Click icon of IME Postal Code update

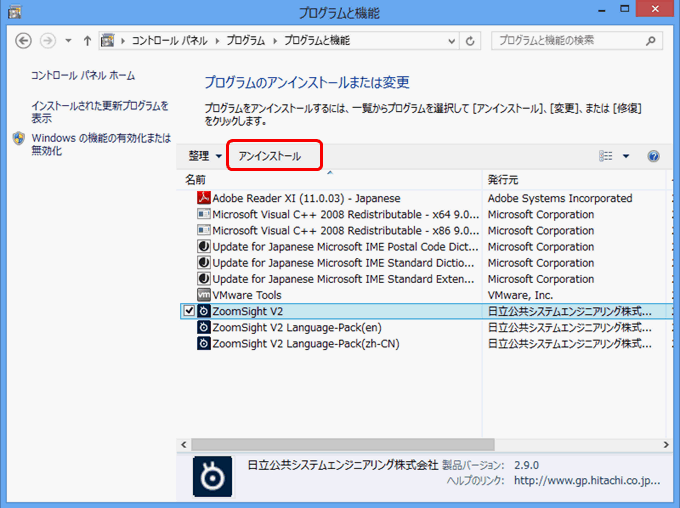[x=203, y=246]
